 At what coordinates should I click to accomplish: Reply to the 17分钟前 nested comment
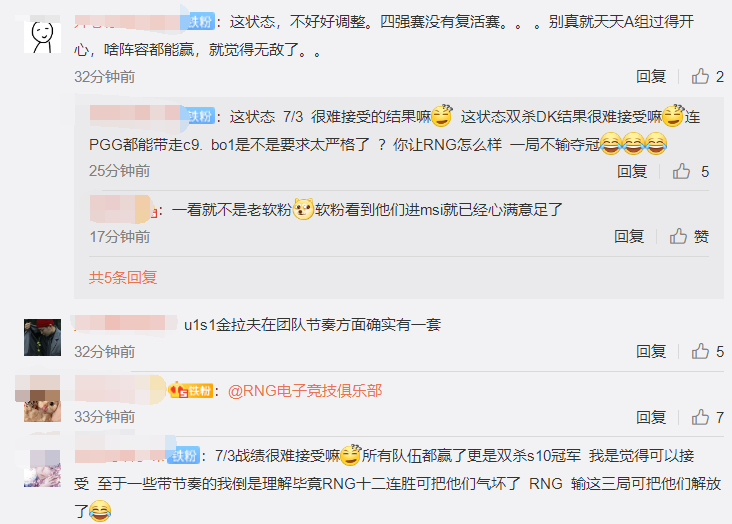(629, 236)
